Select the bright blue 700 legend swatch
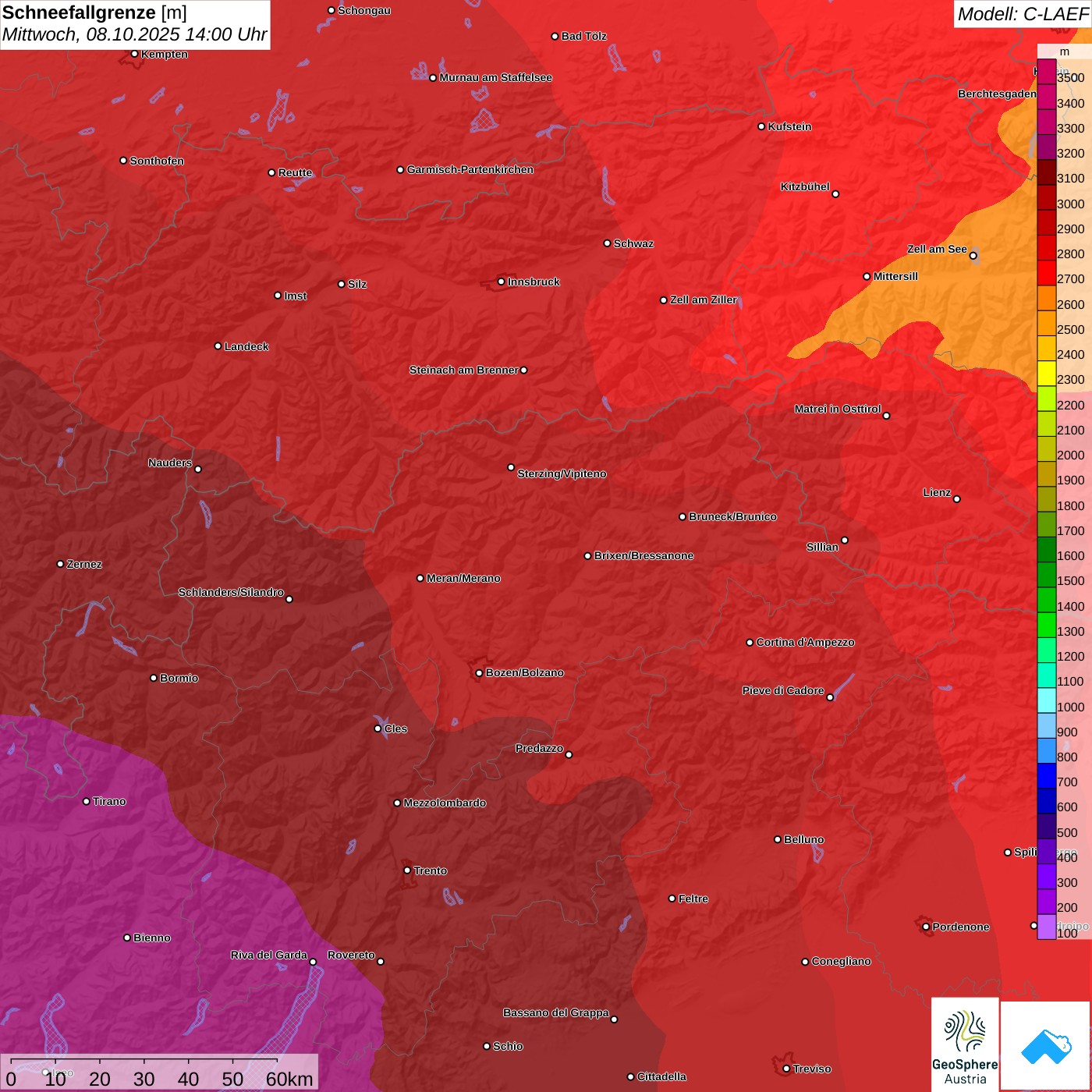 pos(1047,776)
